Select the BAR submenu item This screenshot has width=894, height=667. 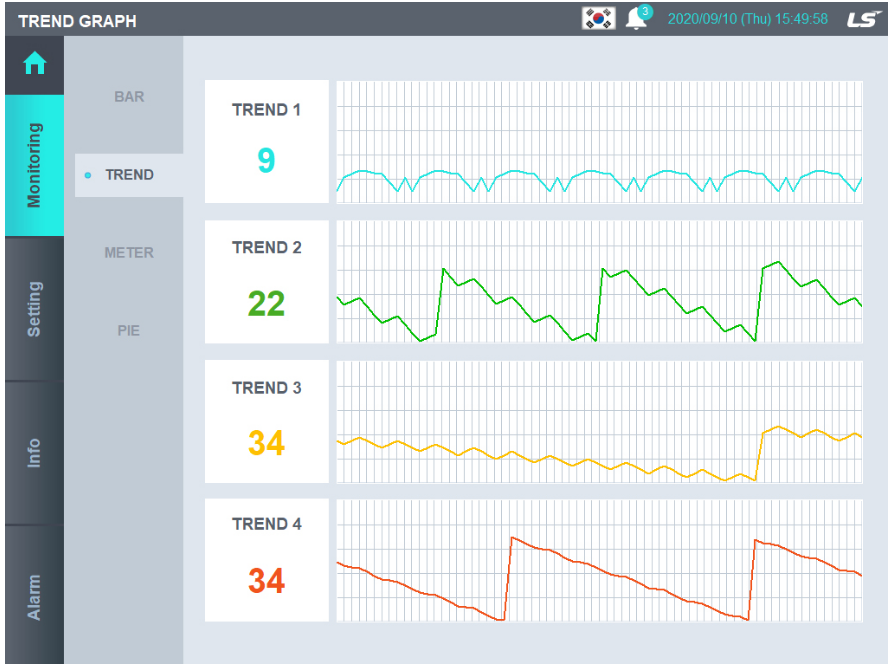[x=129, y=97]
